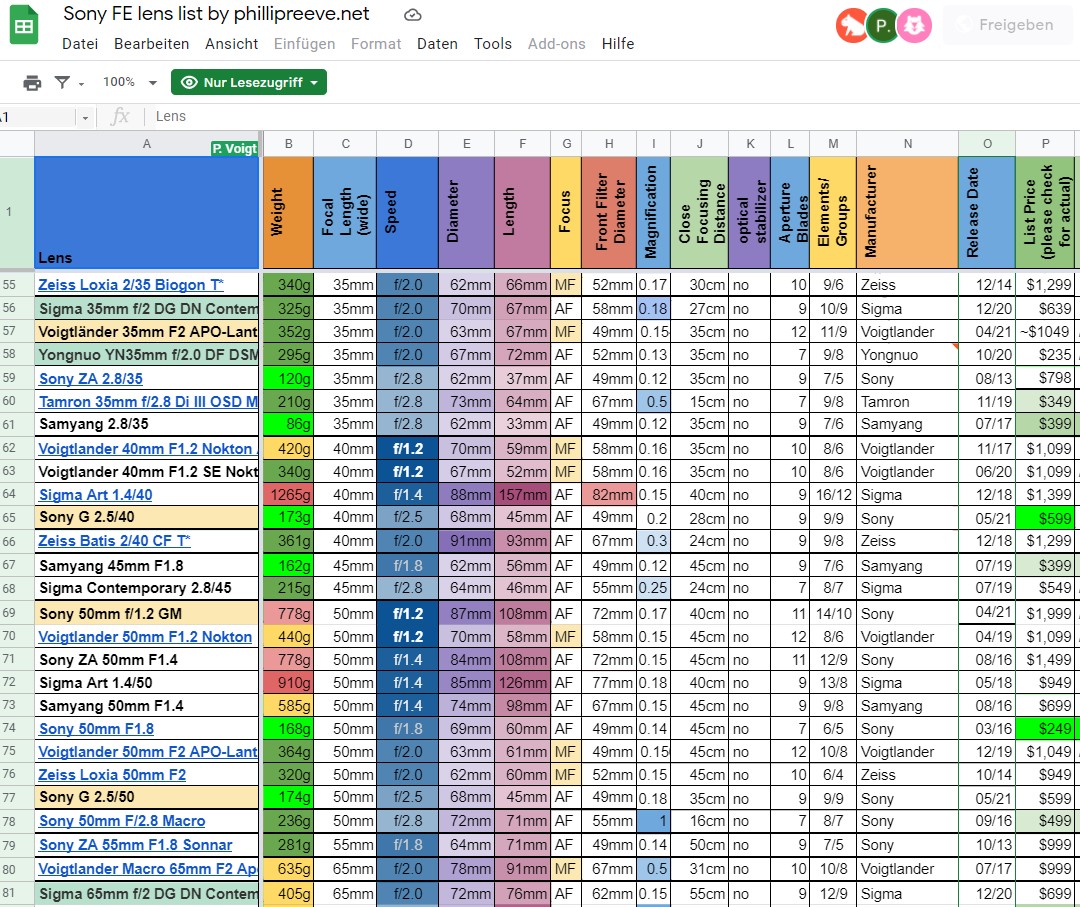Image resolution: width=1080 pixels, height=907 pixels.
Task: Open the Zeiss Loxia 50mm F2 link
Action: click(x=112, y=775)
